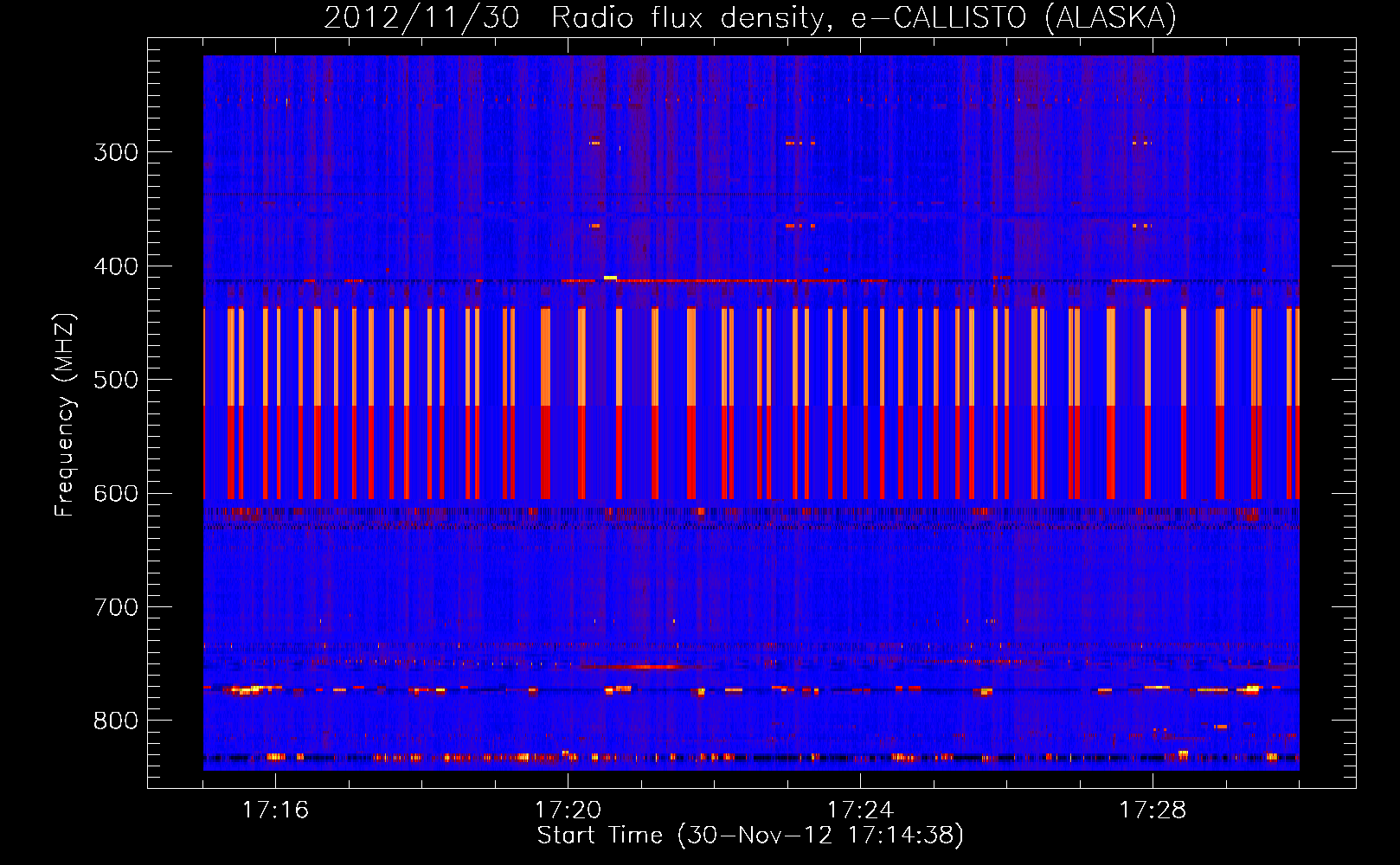
Task: Click the 17:16 time tick label
Action: click(275, 810)
